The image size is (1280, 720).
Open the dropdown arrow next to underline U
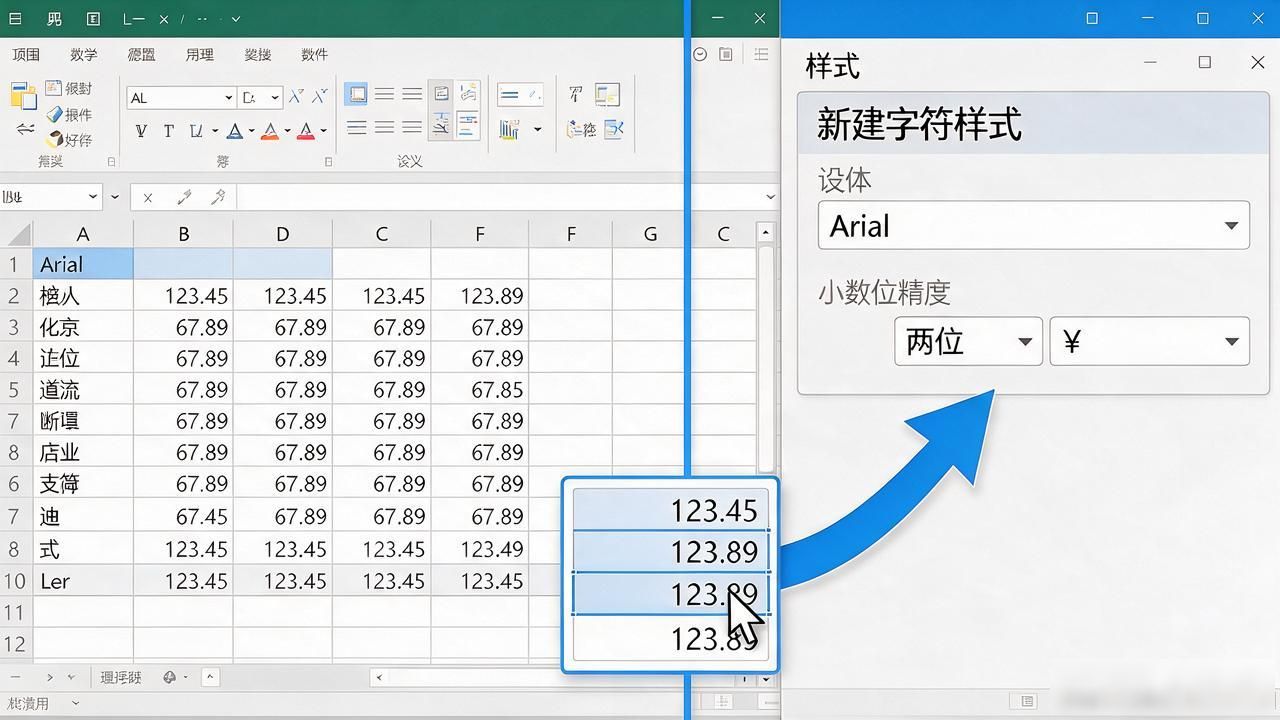[x=214, y=131]
